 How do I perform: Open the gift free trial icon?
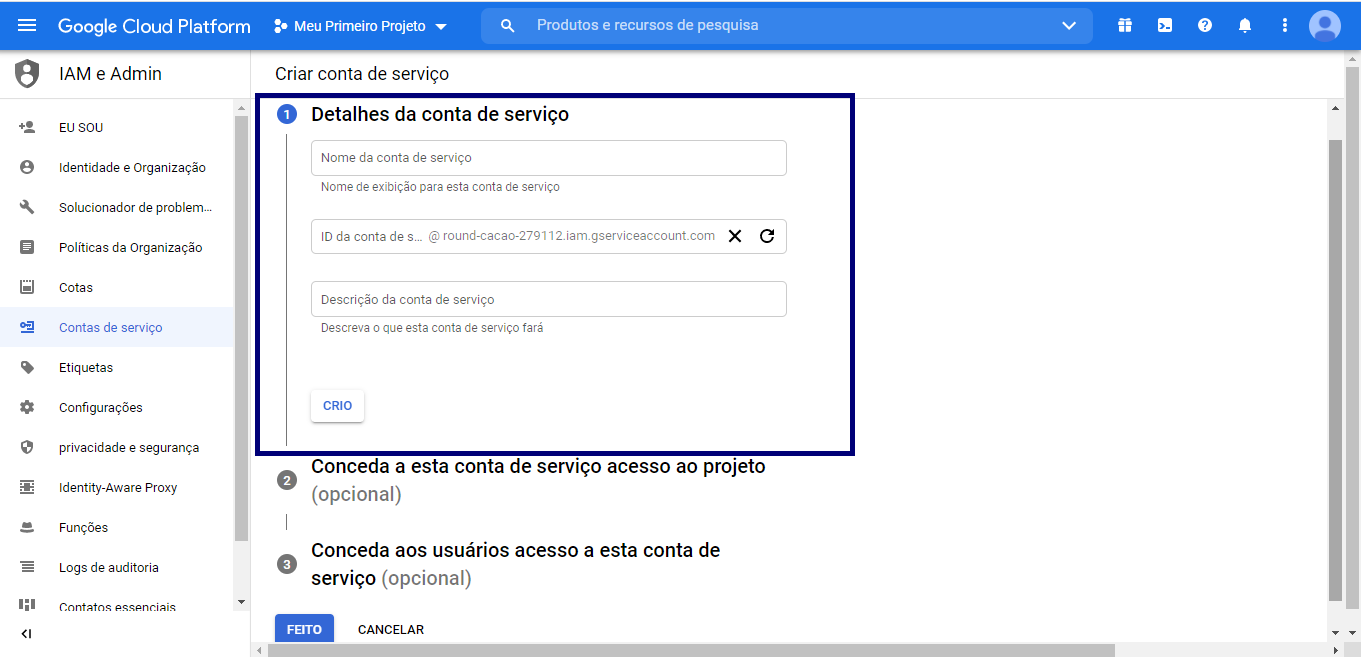click(x=1125, y=26)
